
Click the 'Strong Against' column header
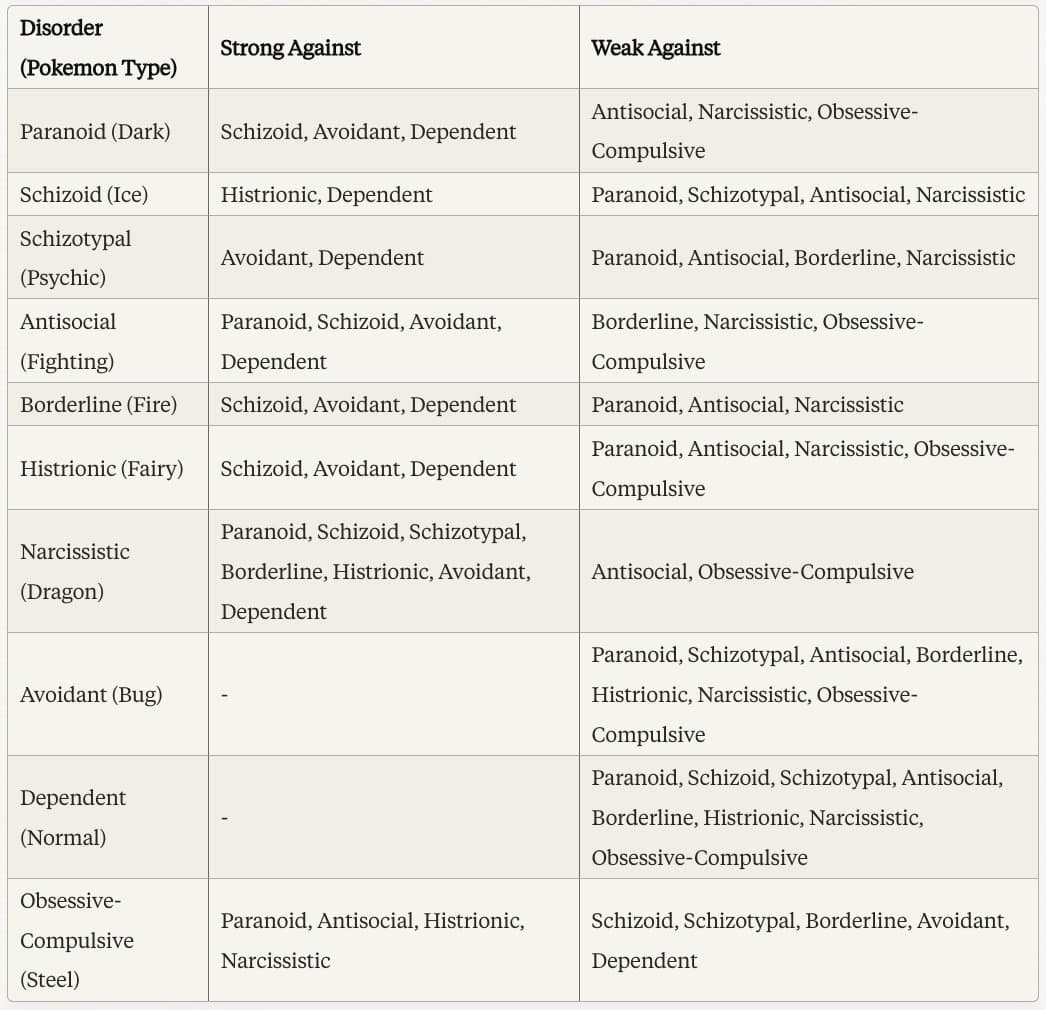tap(290, 48)
